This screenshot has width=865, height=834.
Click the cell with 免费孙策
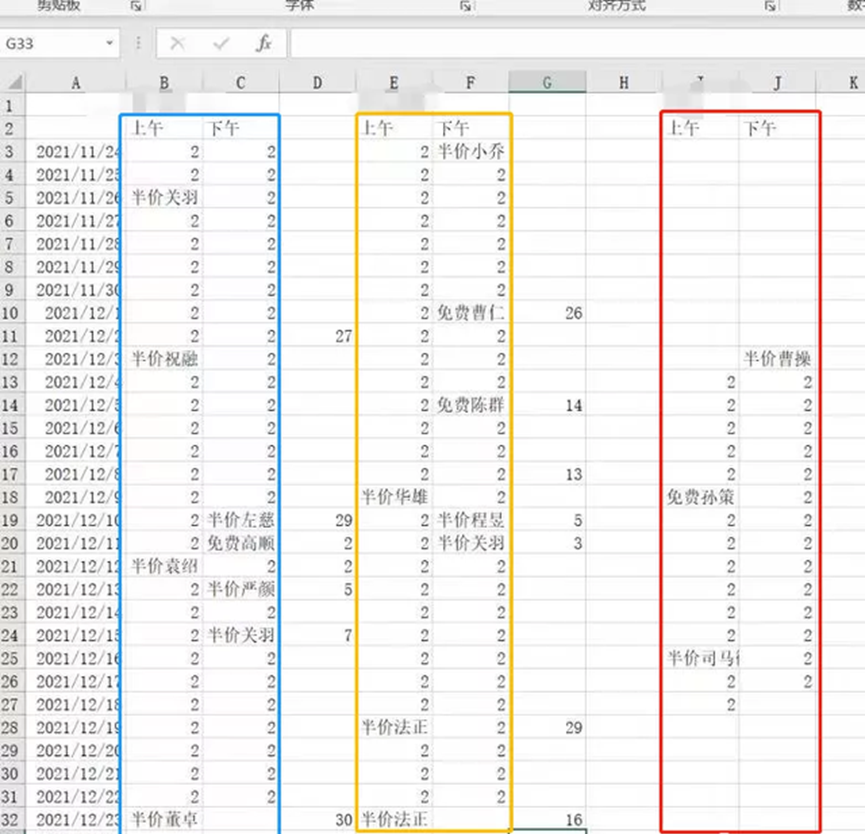click(x=702, y=497)
